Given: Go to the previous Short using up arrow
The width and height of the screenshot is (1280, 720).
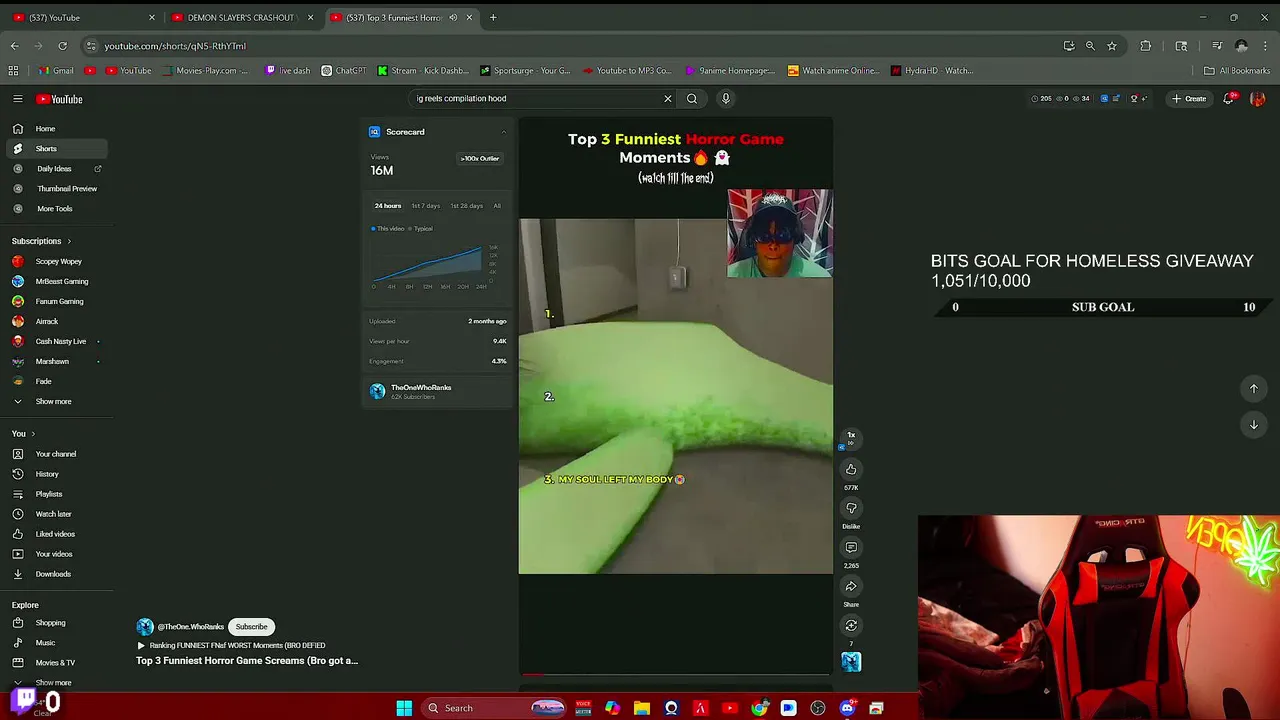Looking at the screenshot, I should pos(1254,388).
